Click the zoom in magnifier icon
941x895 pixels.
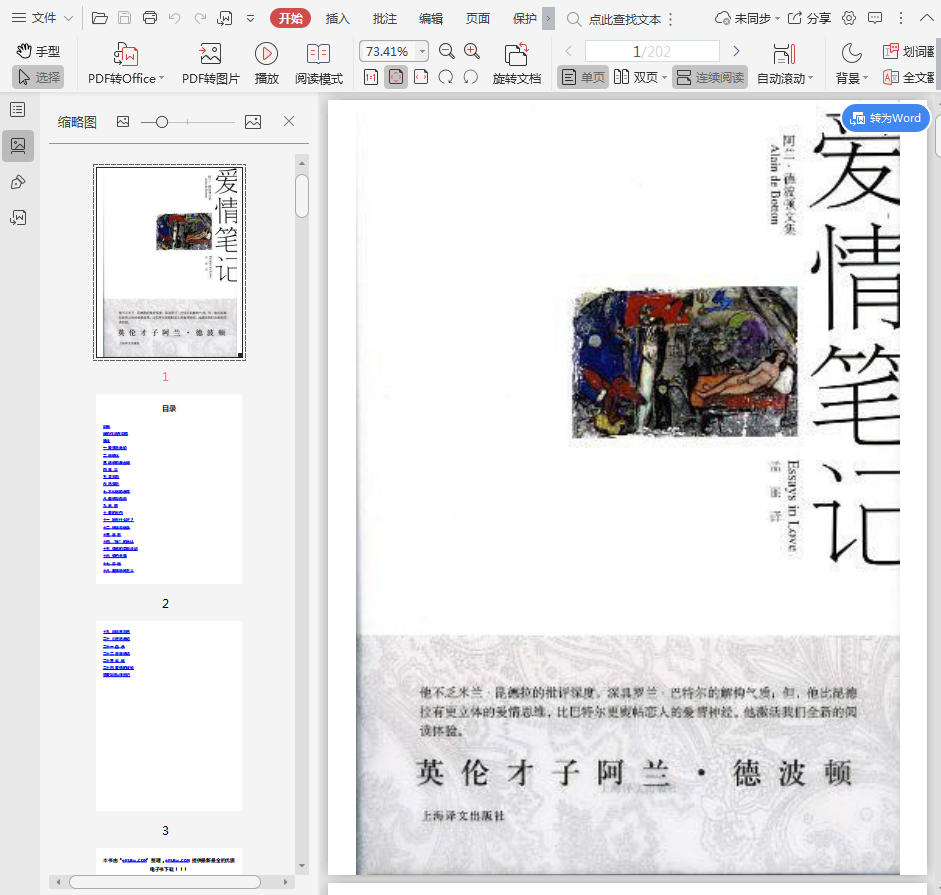click(x=472, y=52)
